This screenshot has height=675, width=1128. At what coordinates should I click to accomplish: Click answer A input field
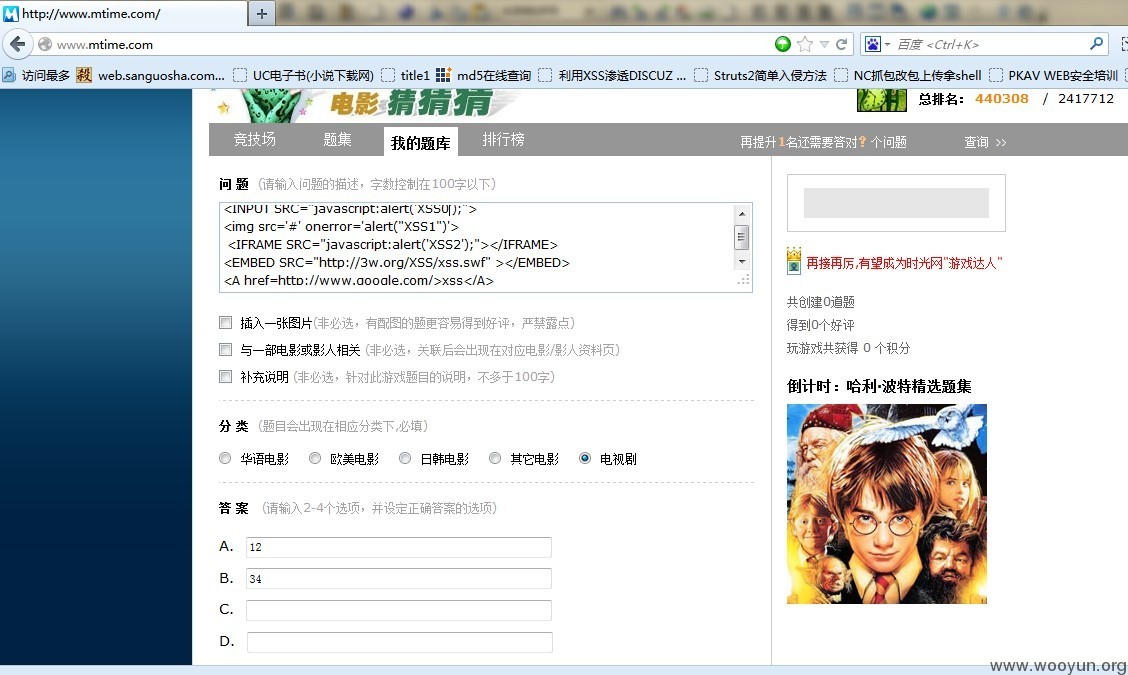[x=399, y=547]
